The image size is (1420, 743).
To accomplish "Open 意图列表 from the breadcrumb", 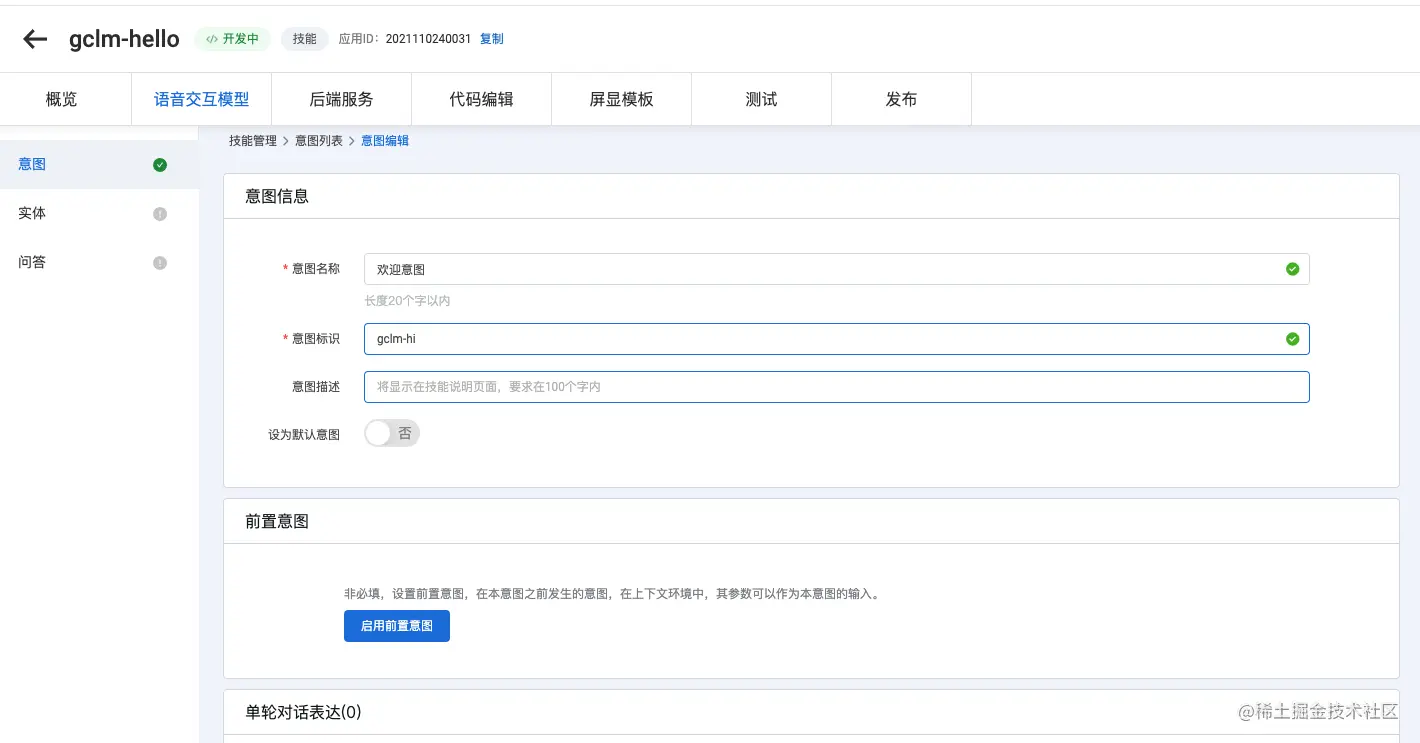I will (x=317, y=140).
